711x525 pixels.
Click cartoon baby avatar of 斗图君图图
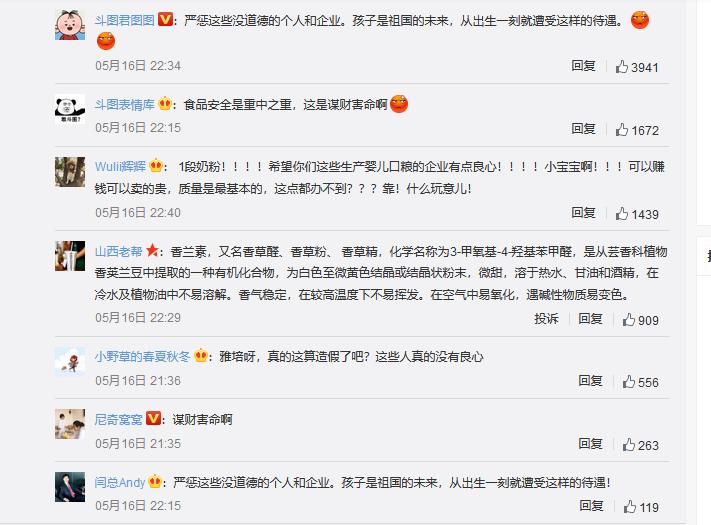(70, 25)
